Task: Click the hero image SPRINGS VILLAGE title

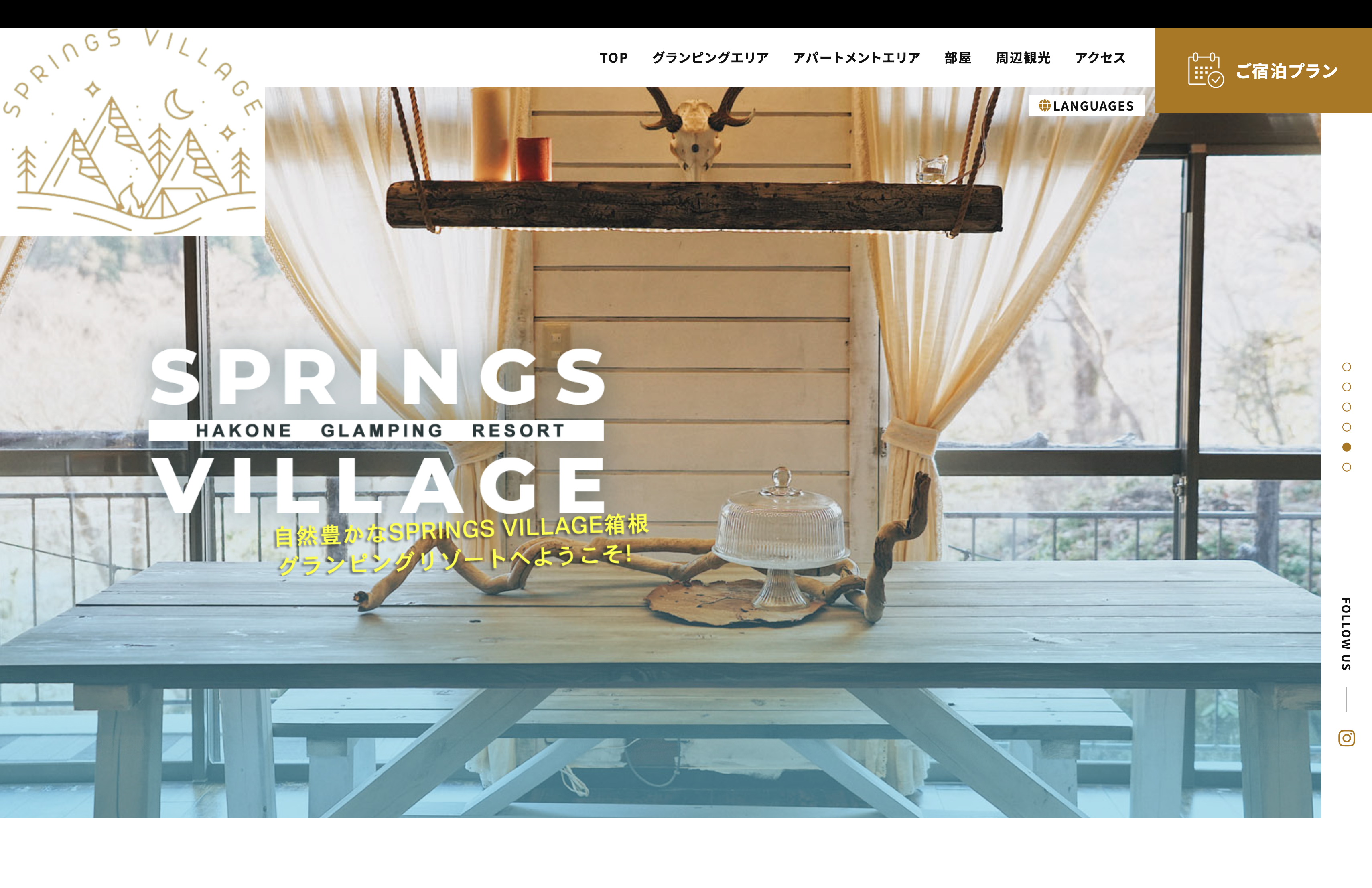Action: (x=377, y=430)
